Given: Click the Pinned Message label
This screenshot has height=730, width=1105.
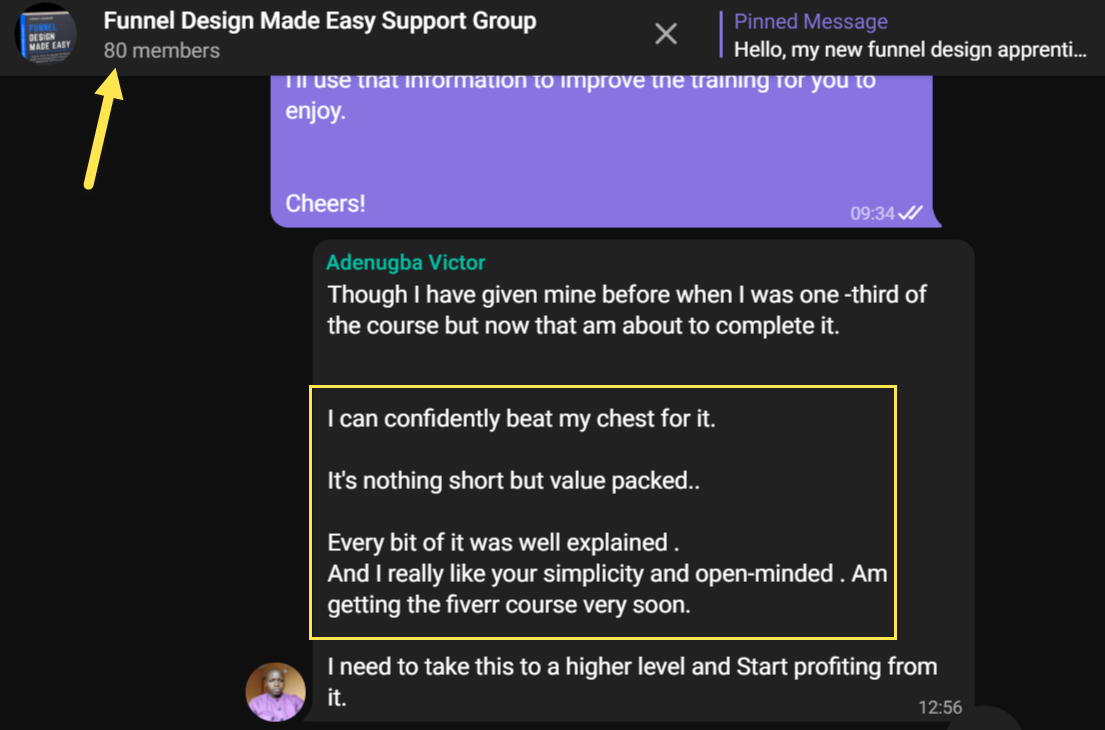Looking at the screenshot, I should point(810,22).
